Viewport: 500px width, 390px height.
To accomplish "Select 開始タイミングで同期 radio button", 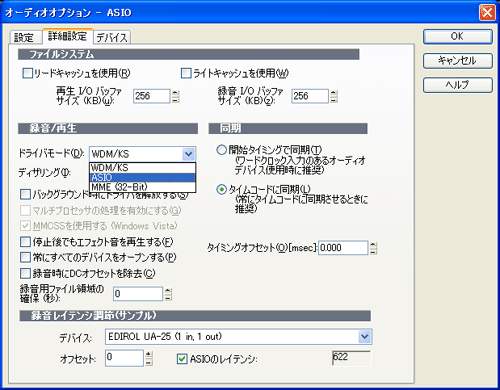I will coord(221,150).
